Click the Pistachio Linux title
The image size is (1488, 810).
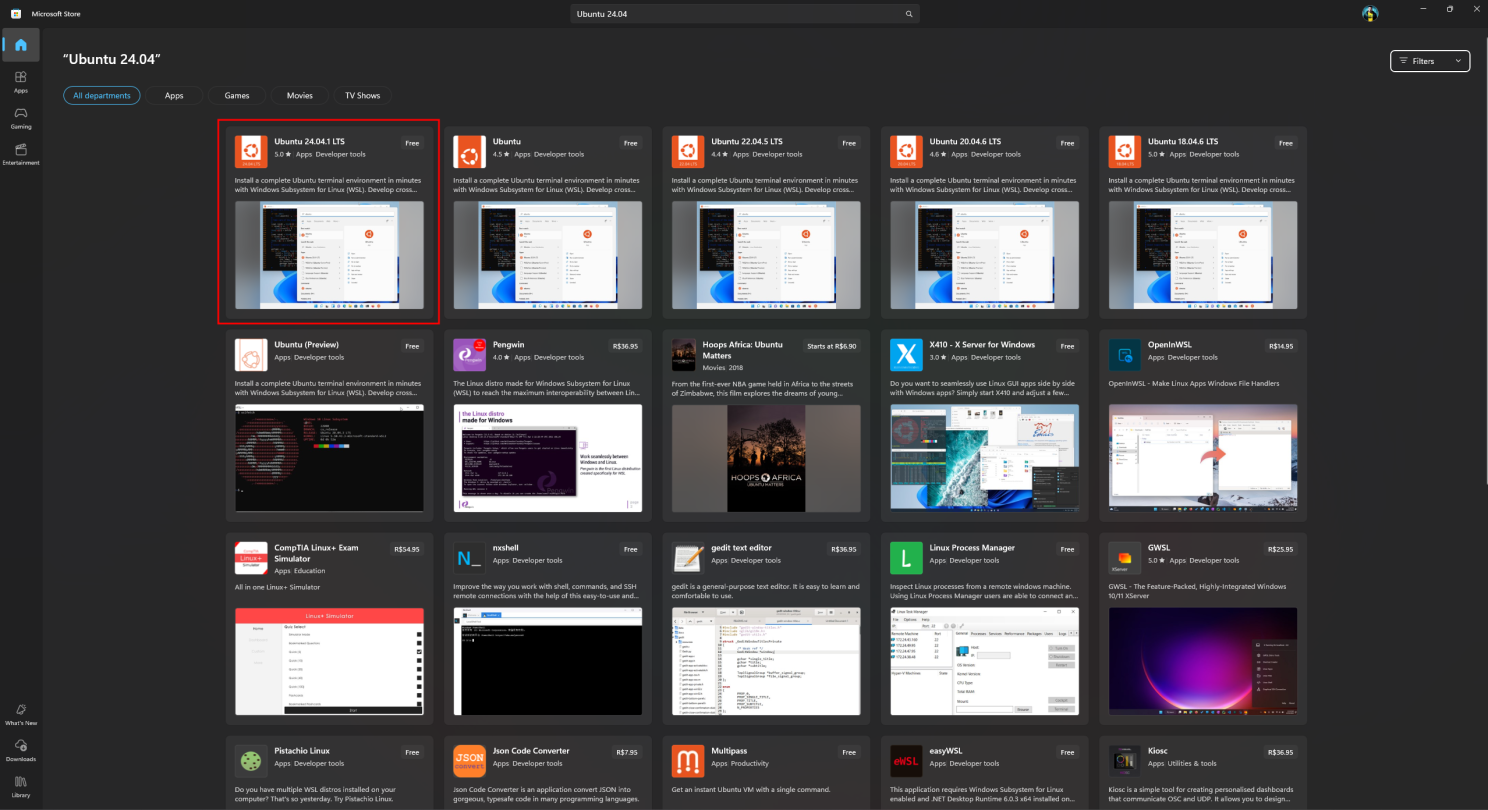[x=302, y=751]
